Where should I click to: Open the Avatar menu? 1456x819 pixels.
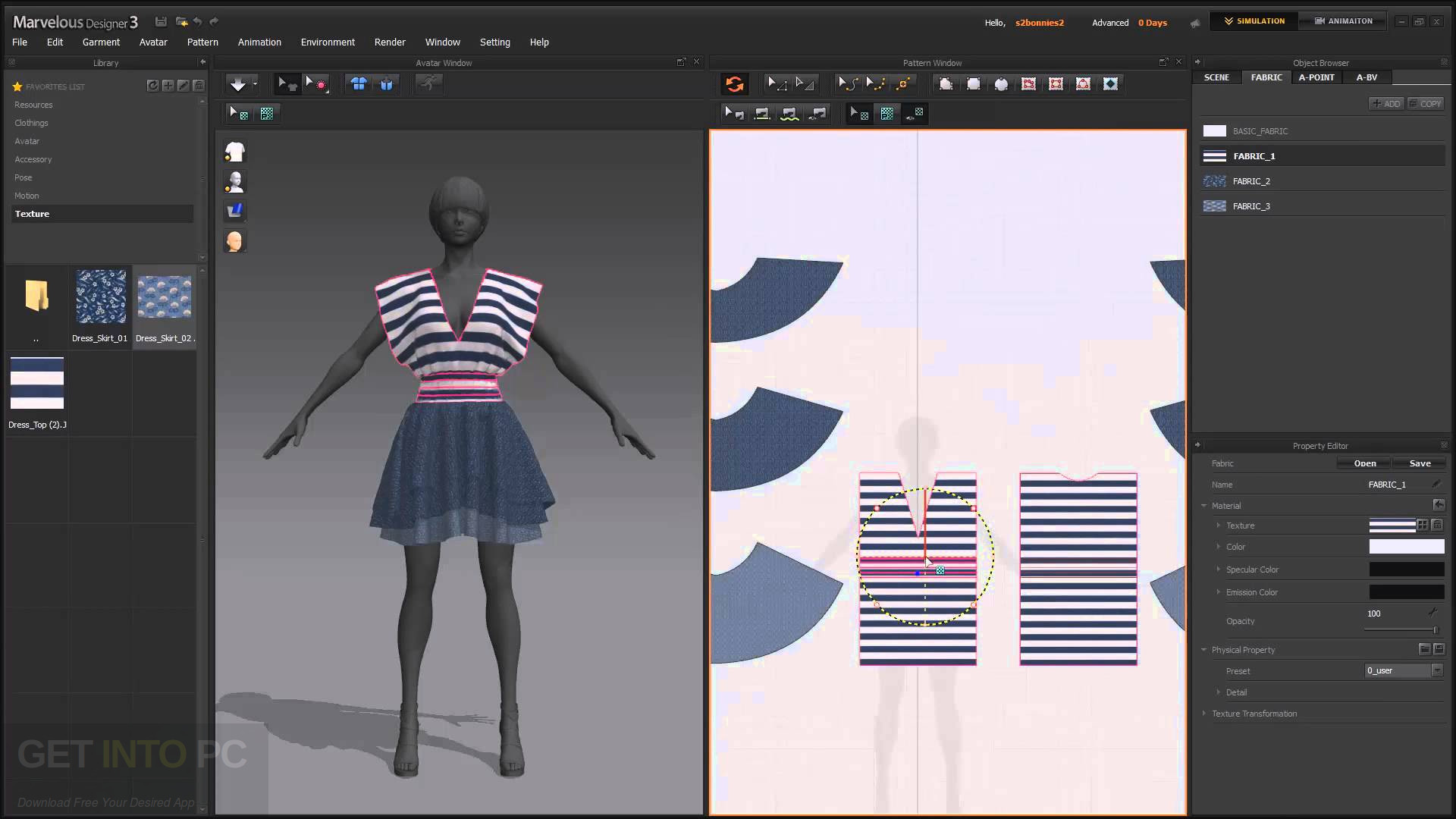(153, 42)
